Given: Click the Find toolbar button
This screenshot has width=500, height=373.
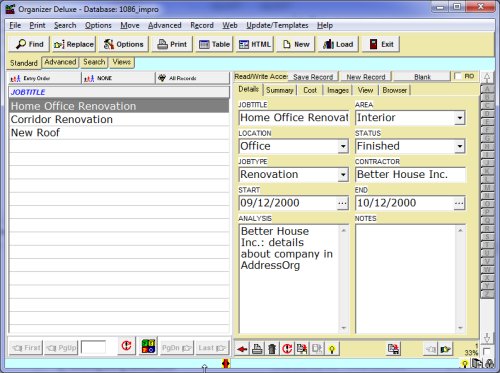Looking at the screenshot, I should pyautogui.click(x=29, y=44).
